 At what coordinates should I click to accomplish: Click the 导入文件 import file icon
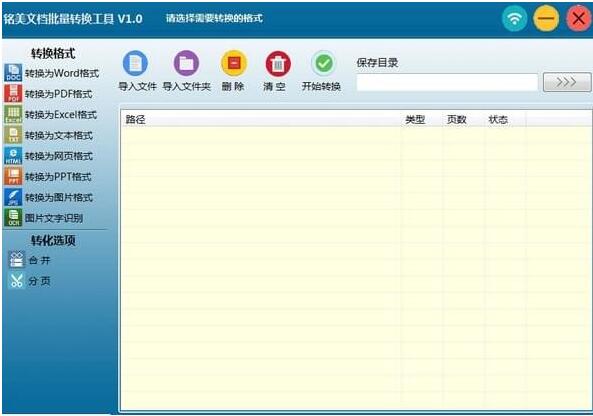[135, 63]
